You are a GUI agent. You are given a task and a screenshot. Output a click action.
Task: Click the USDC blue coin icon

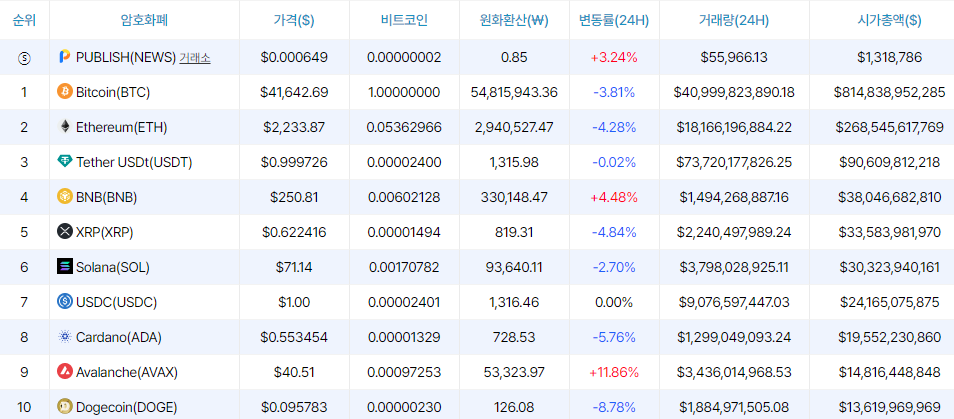coord(64,302)
